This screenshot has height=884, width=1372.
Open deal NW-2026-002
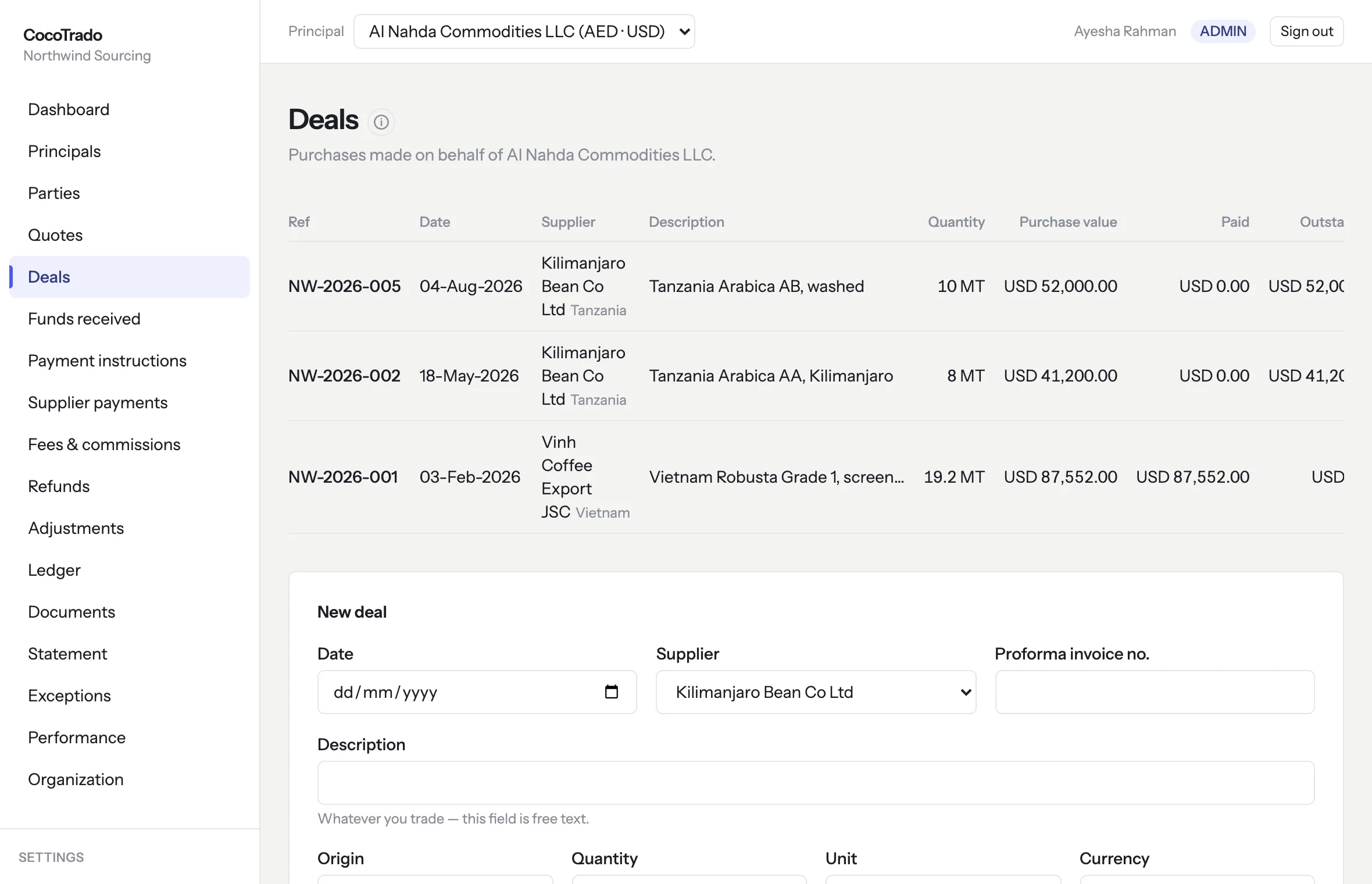pos(344,376)
